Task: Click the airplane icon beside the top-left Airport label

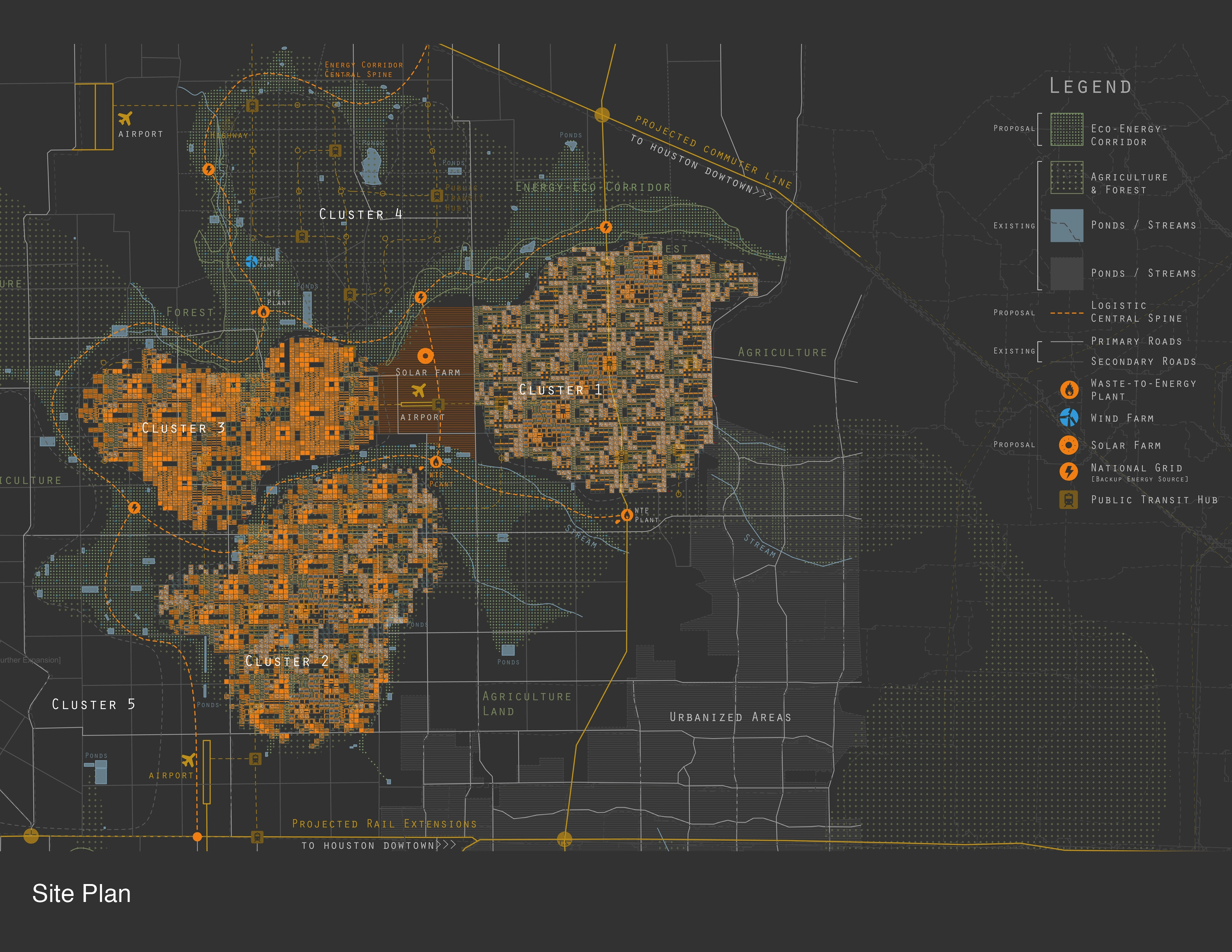Action: point(125,118)
